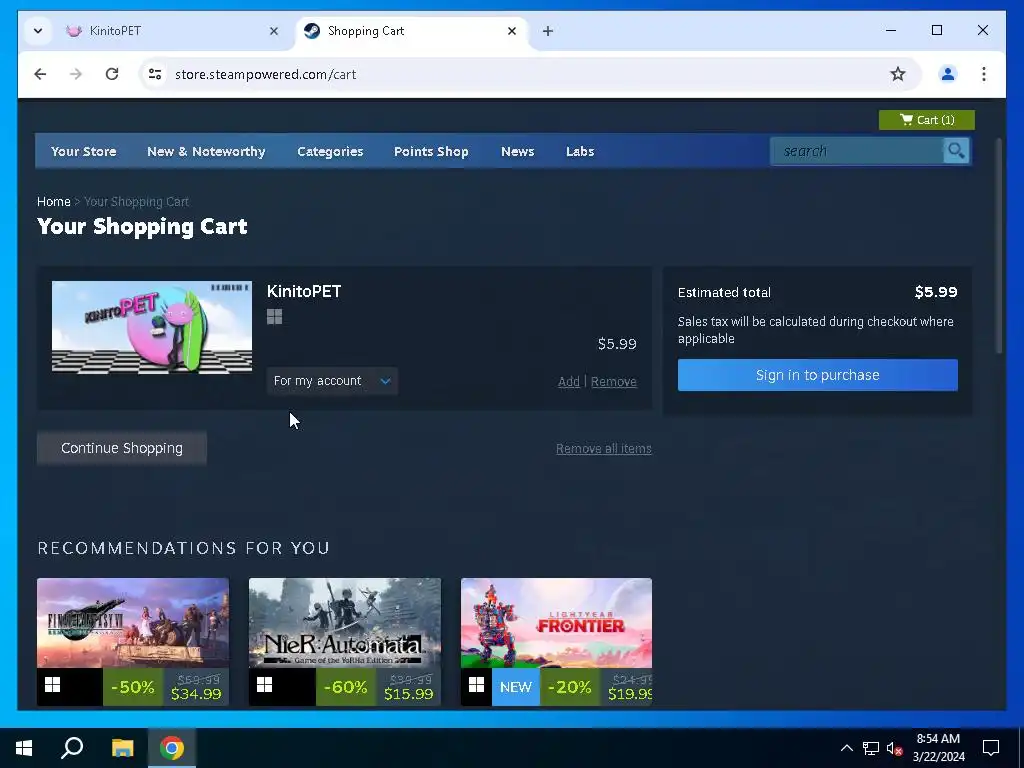Focus the Steam store search field
1024x768 pixels.
click(857, 151)
